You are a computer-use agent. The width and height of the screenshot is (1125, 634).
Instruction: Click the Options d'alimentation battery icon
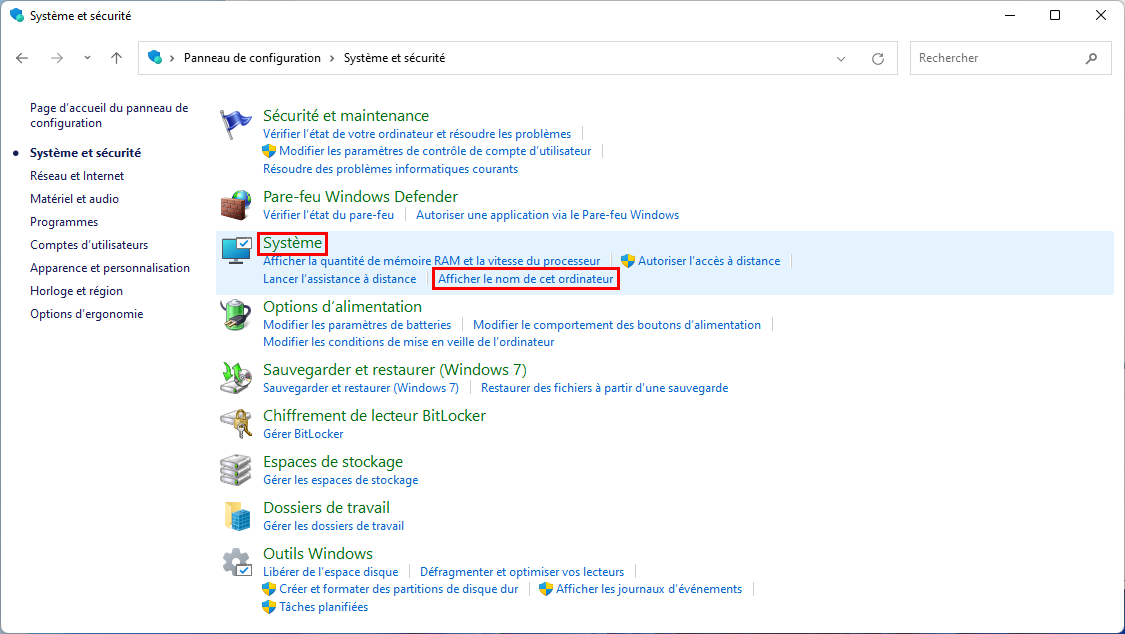click(235, 315)
